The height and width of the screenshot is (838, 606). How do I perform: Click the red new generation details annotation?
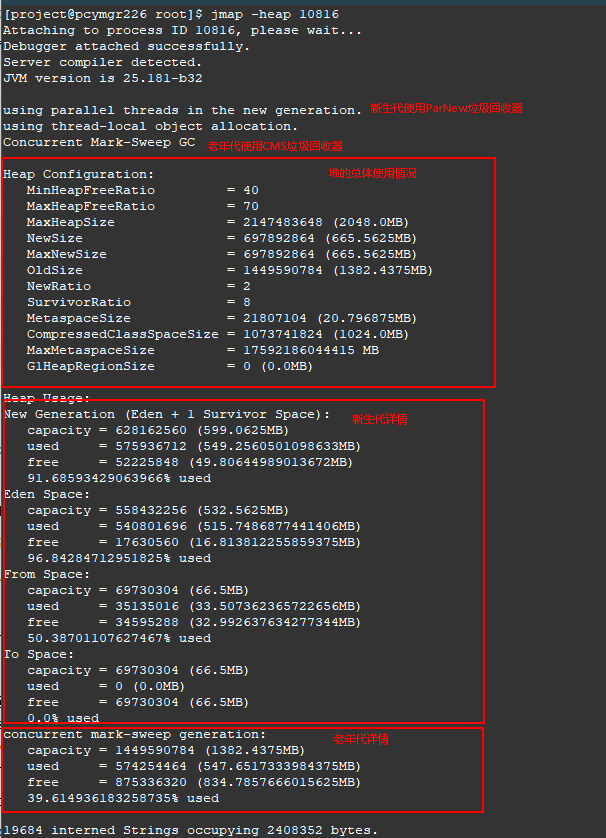click(380, 419)
